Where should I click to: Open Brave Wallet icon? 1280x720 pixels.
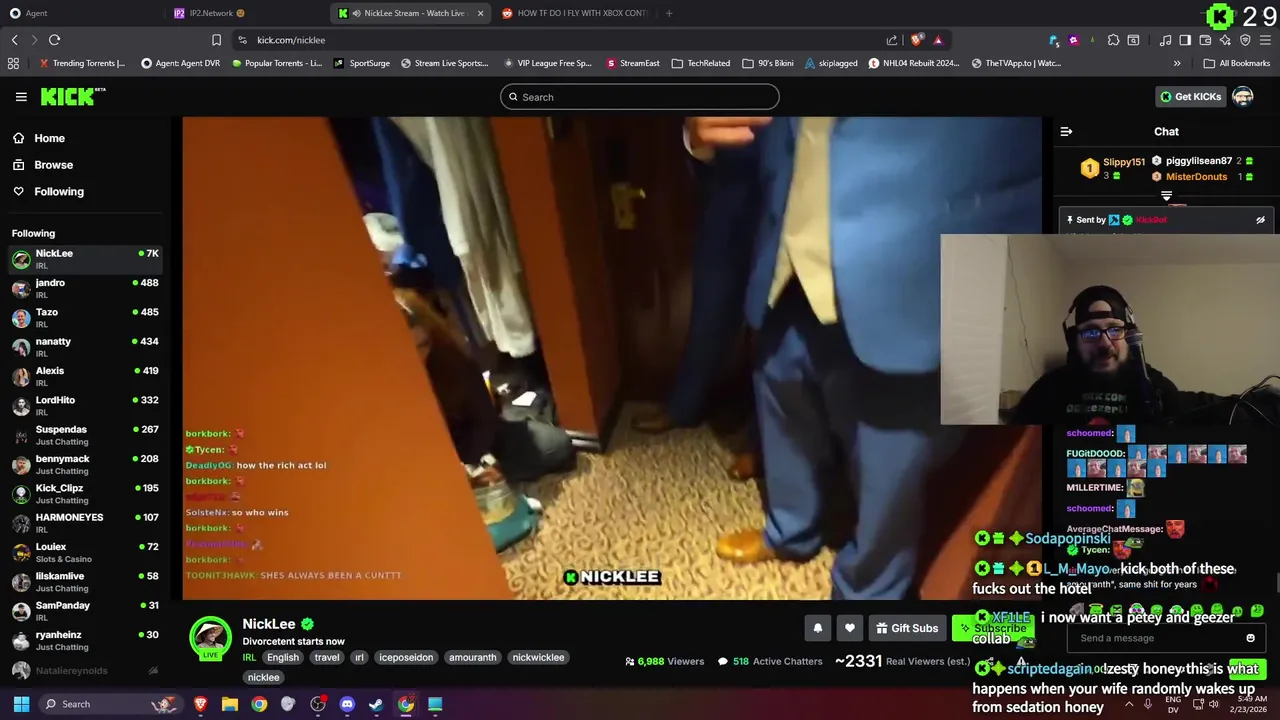click(1205, 40)
